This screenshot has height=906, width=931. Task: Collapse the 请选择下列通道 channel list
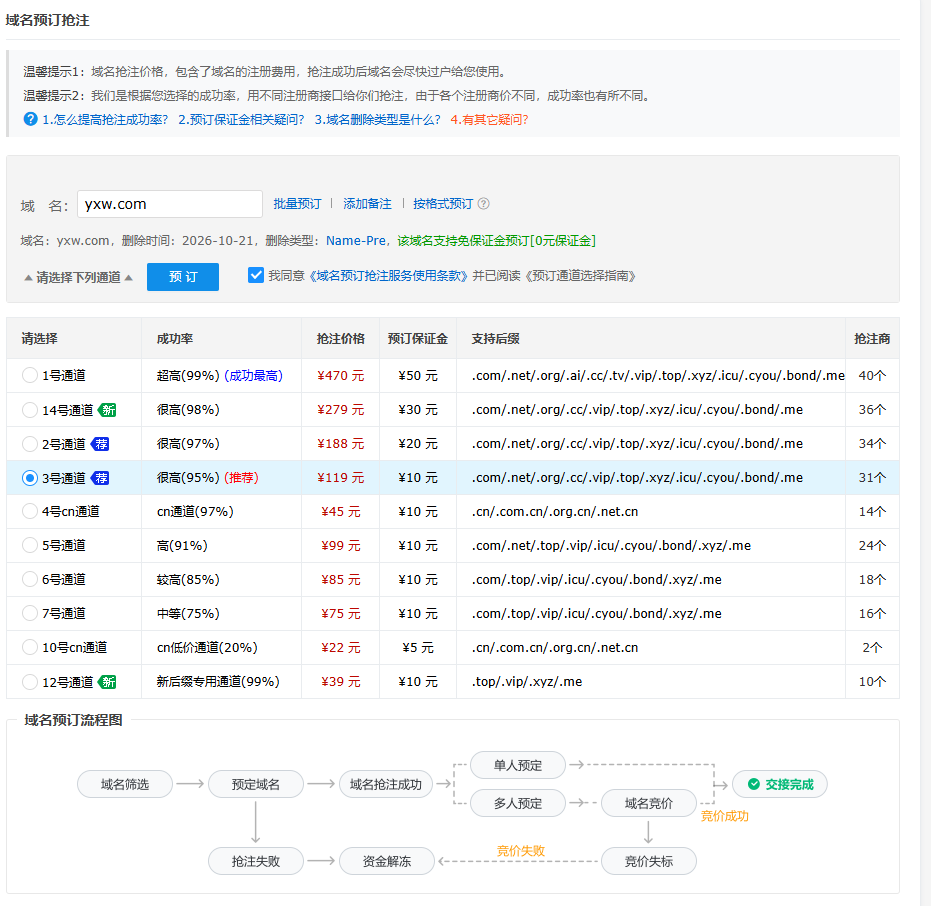point(78,277)
